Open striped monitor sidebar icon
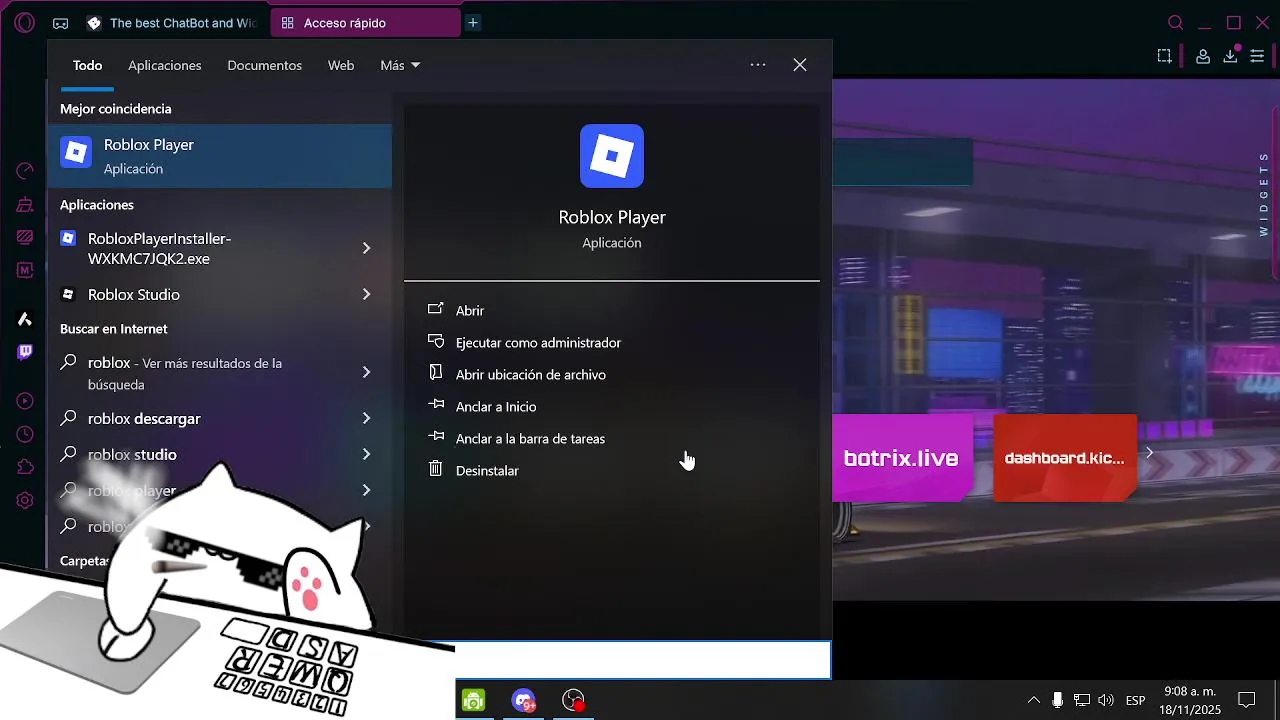 [x=25, y=237]
